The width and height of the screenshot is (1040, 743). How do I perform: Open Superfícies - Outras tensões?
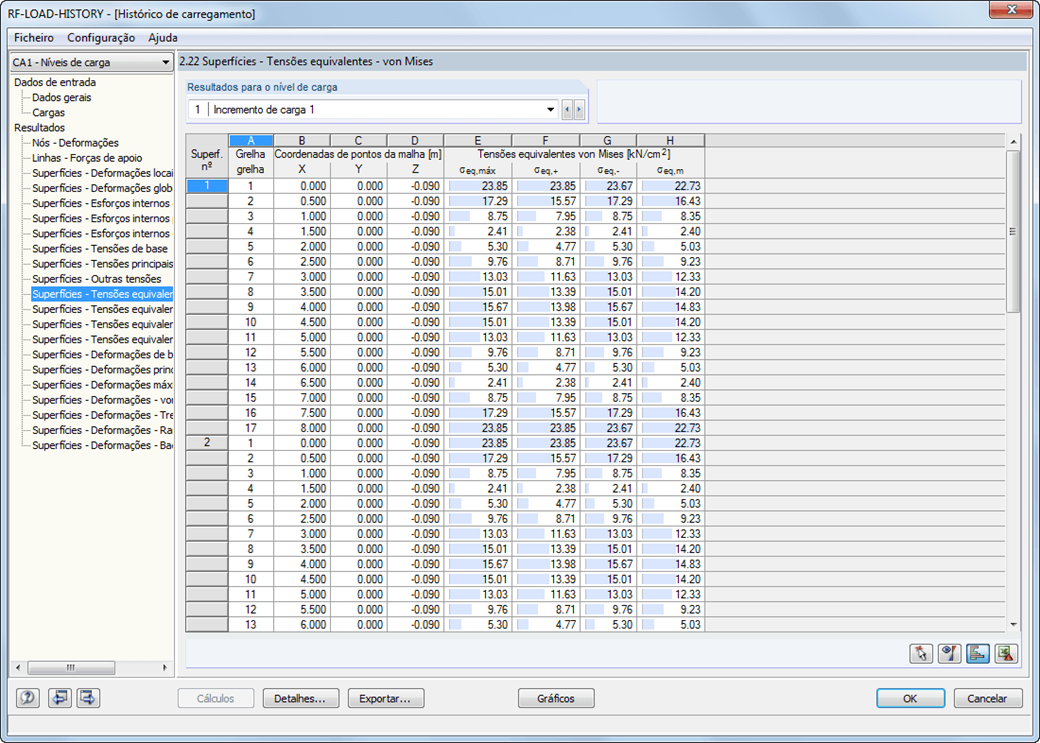[x=96, y=279]
